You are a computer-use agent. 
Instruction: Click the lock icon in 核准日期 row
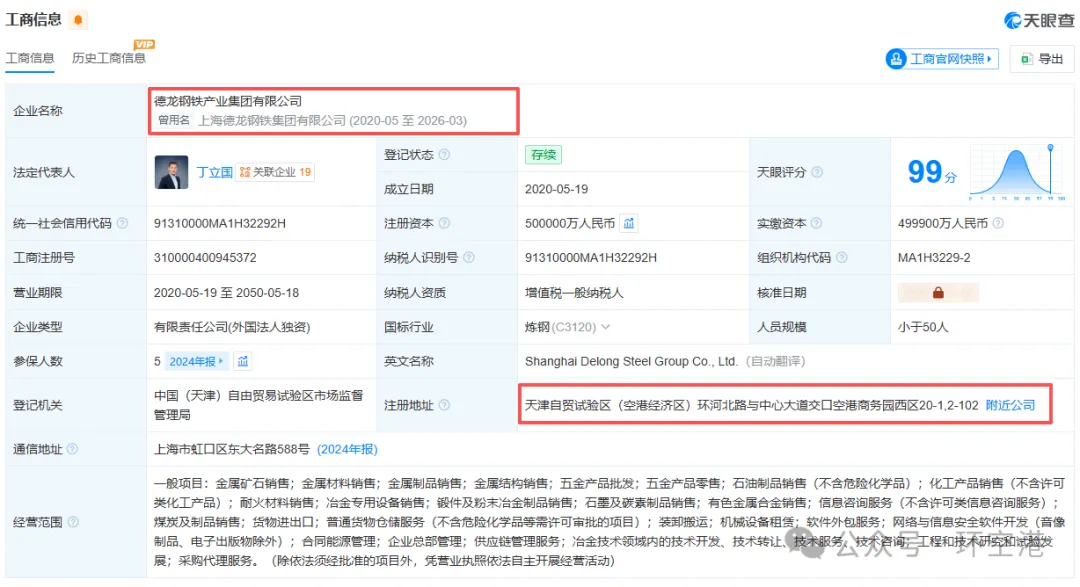(938, 293)
